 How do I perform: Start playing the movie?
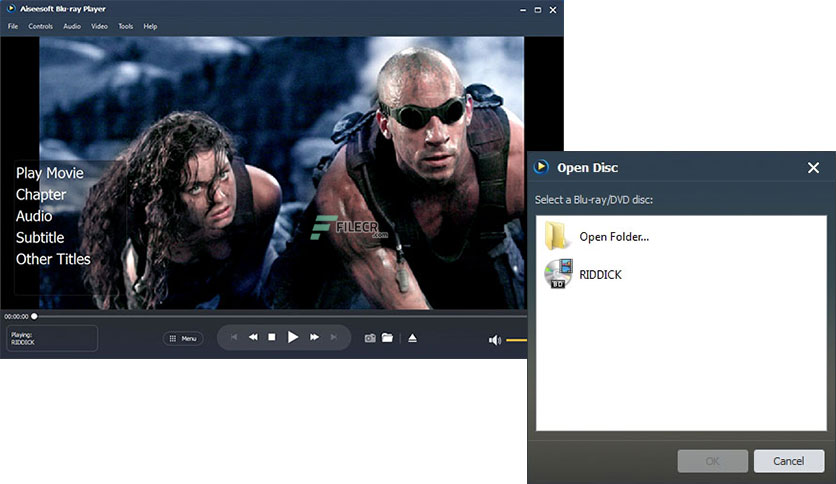(293, 337)
